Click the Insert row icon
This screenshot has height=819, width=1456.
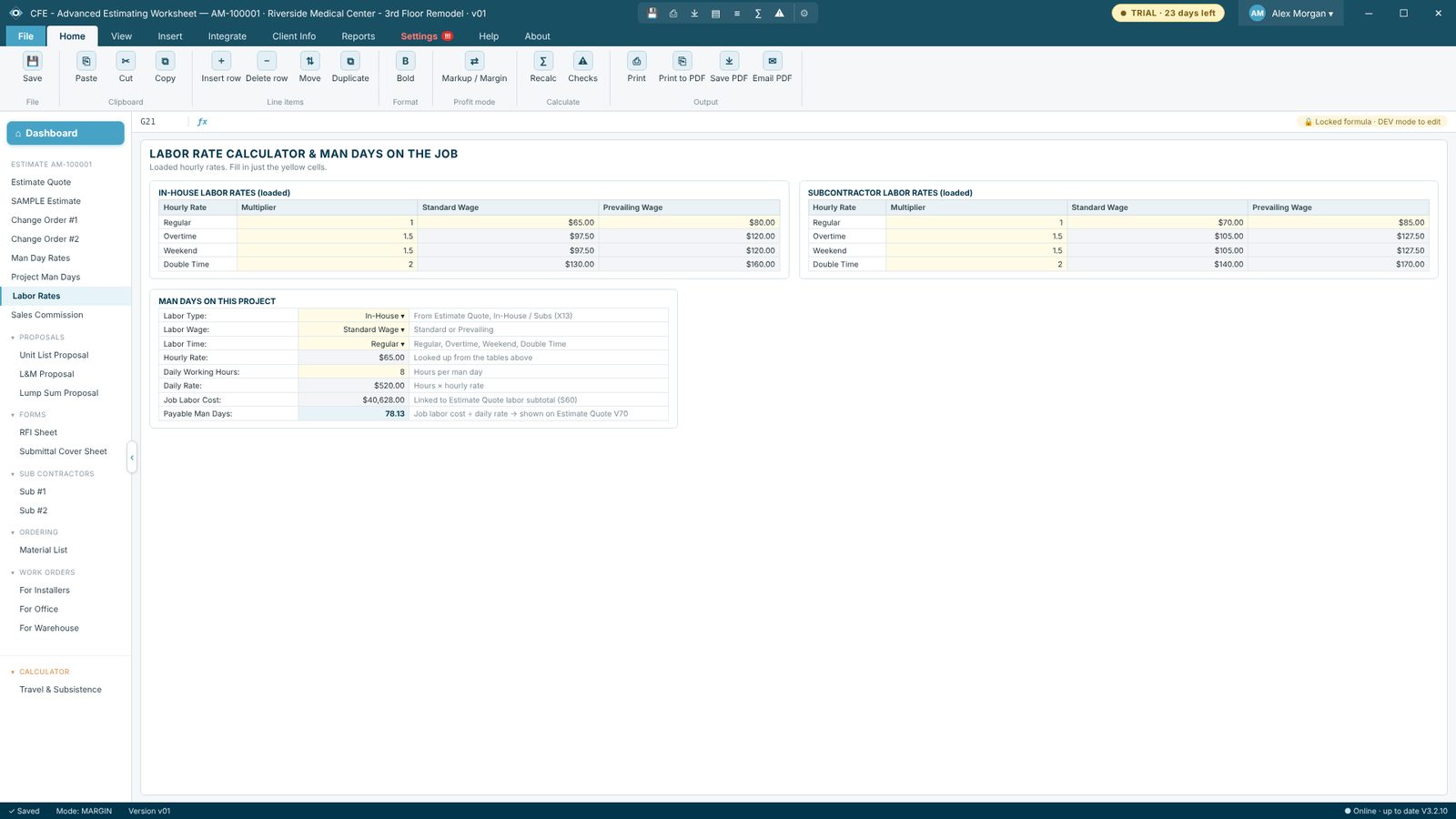[x=221, y=61]
